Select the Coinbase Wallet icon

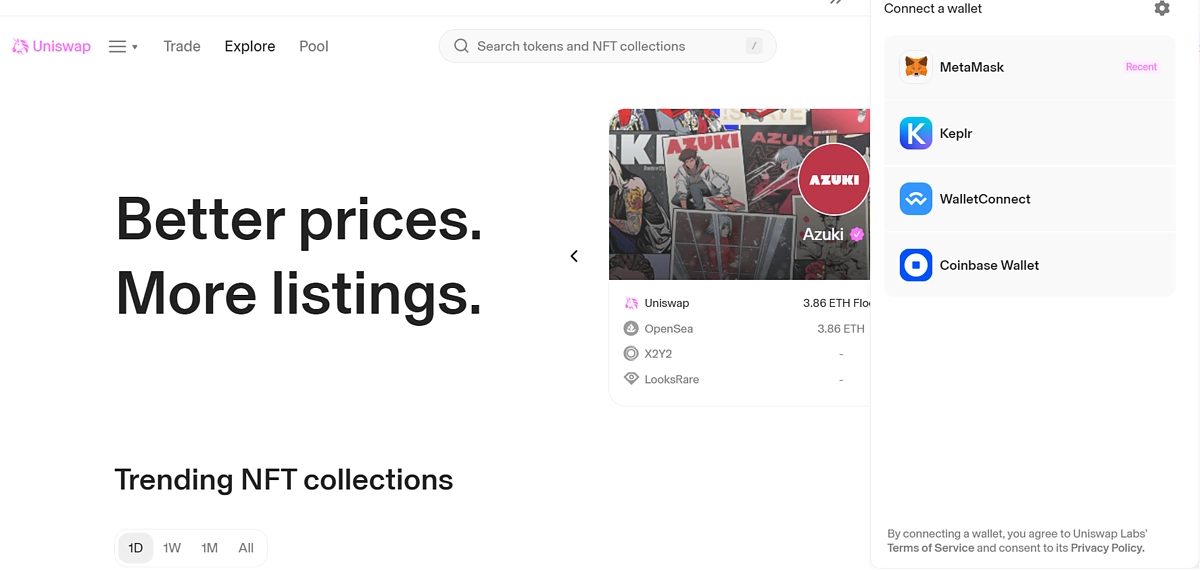[x=916, y=265]
